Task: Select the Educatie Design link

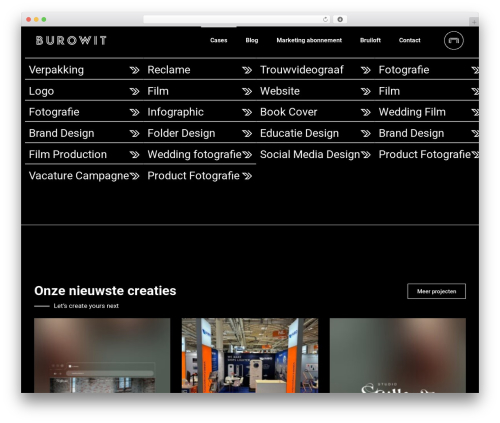Action: 299,134
